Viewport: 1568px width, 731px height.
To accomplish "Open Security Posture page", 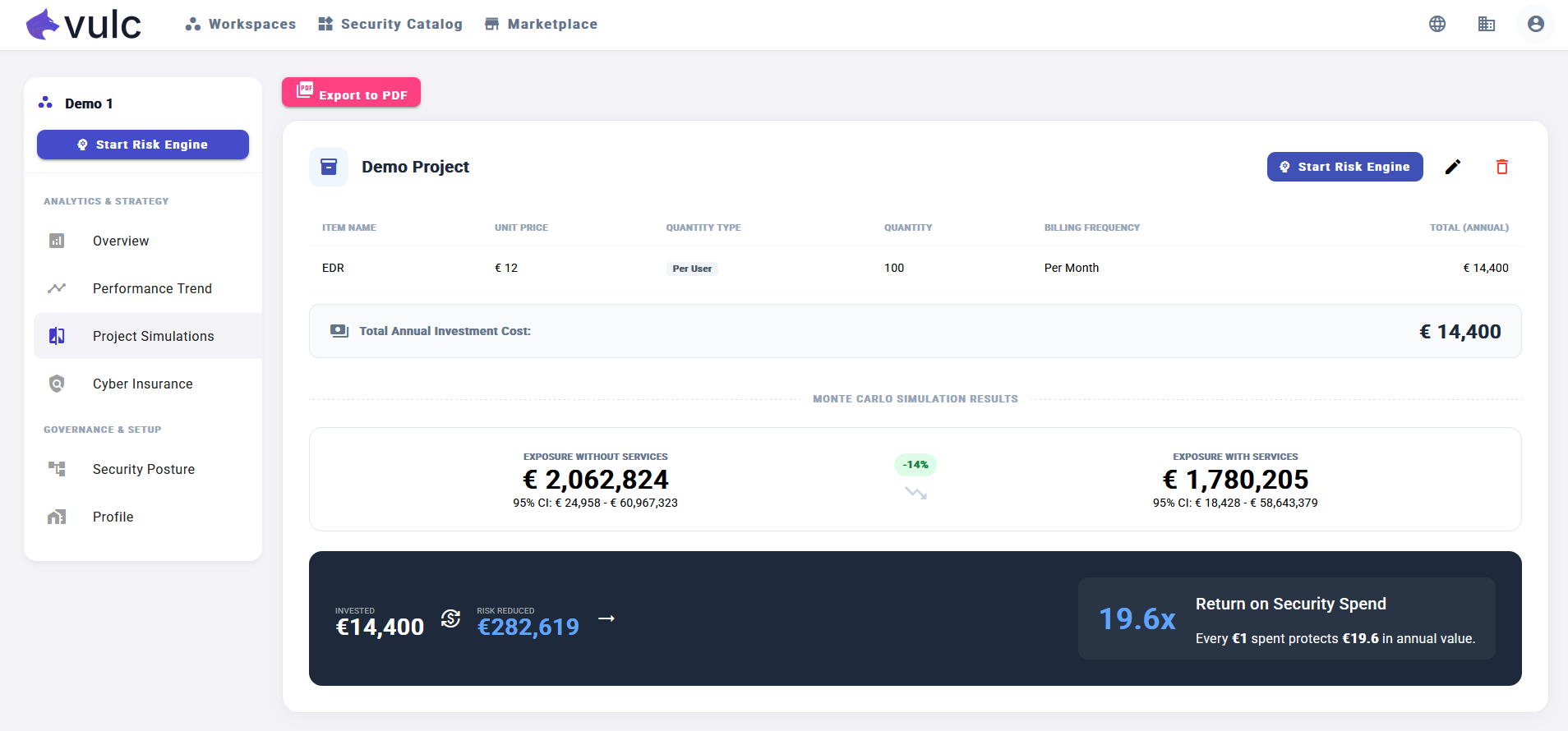I will click(x=143, y=469).
